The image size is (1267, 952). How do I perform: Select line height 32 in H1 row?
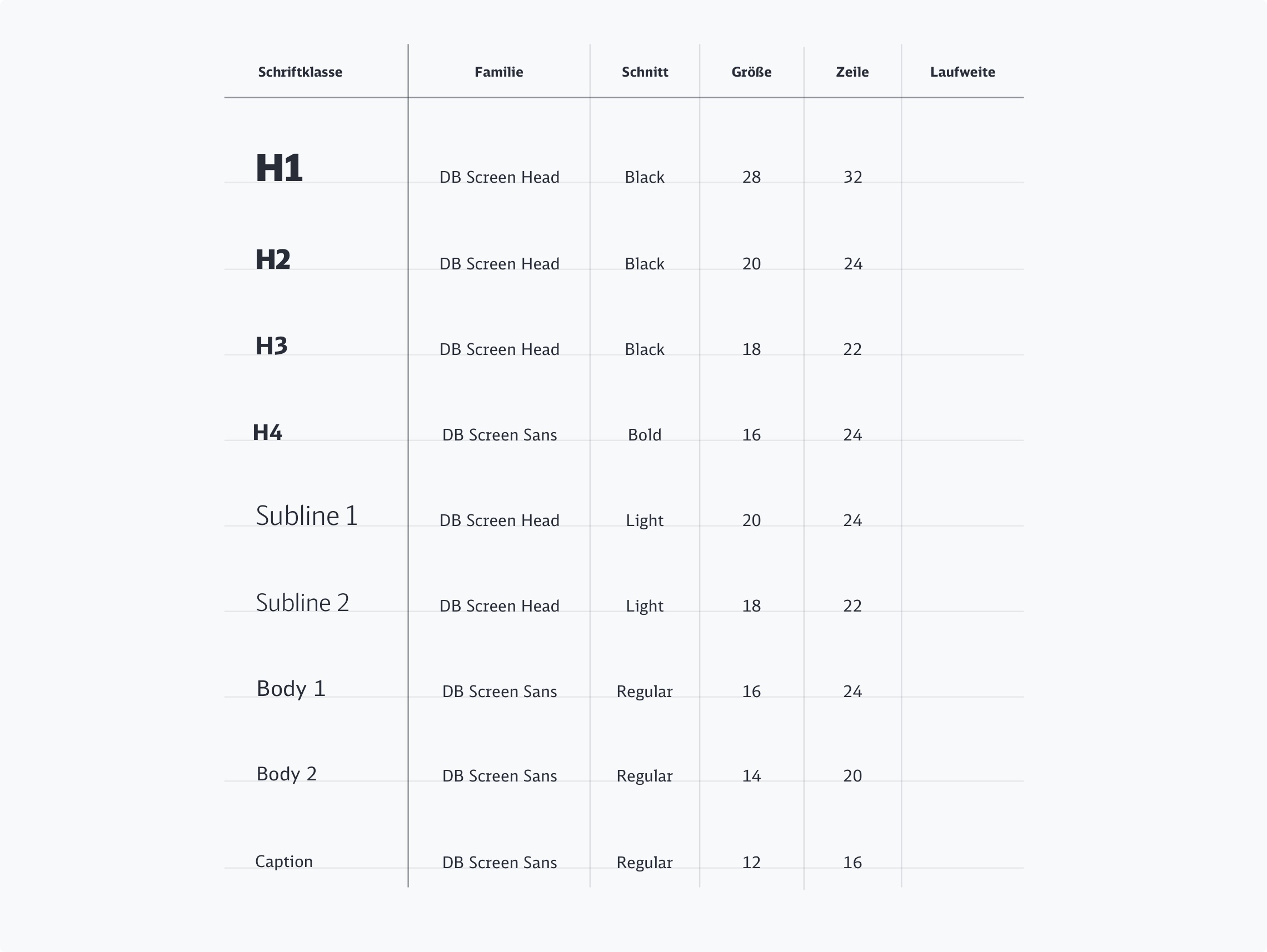coord(852,178)
